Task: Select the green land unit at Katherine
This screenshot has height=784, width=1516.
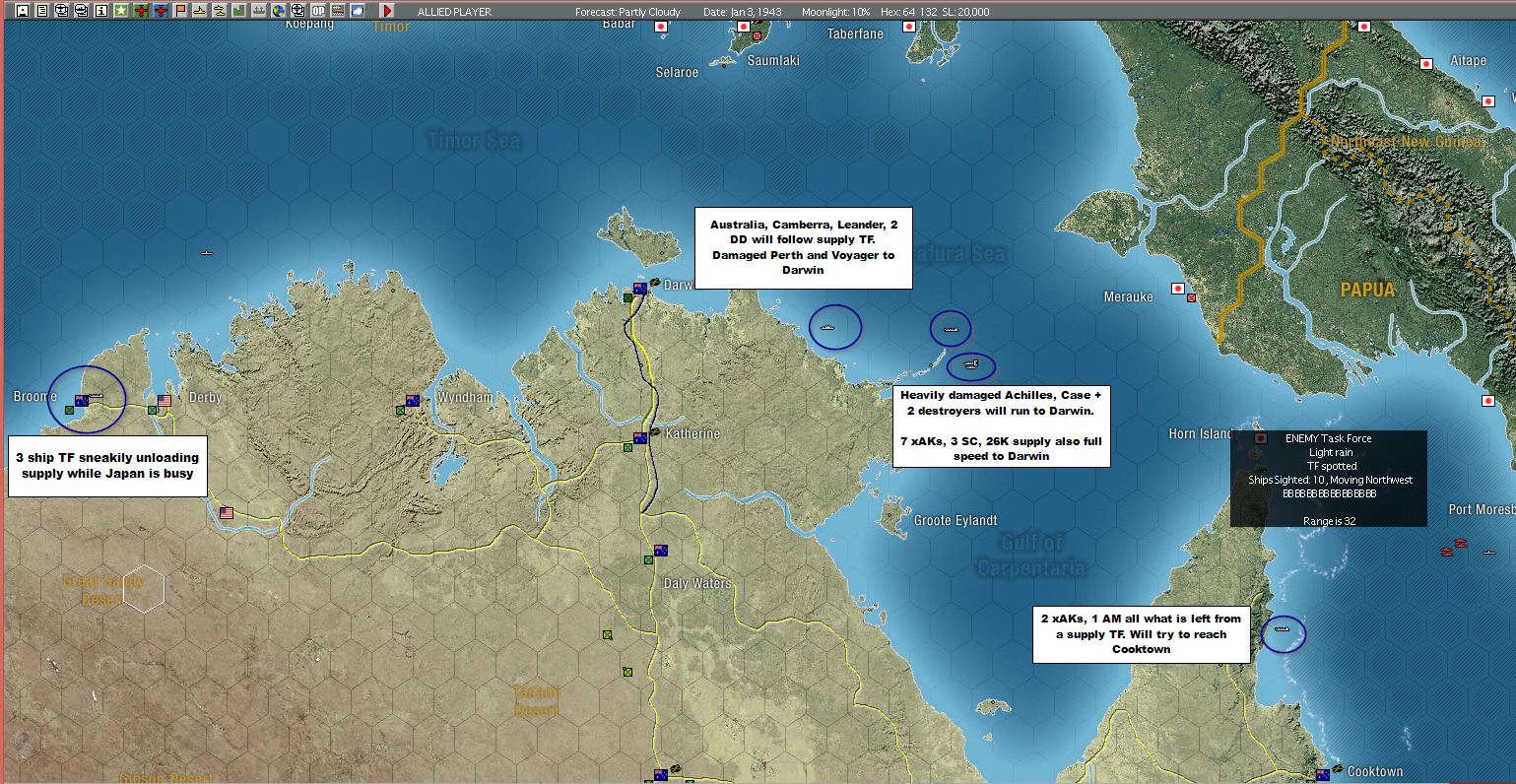Action: [627, 447]
